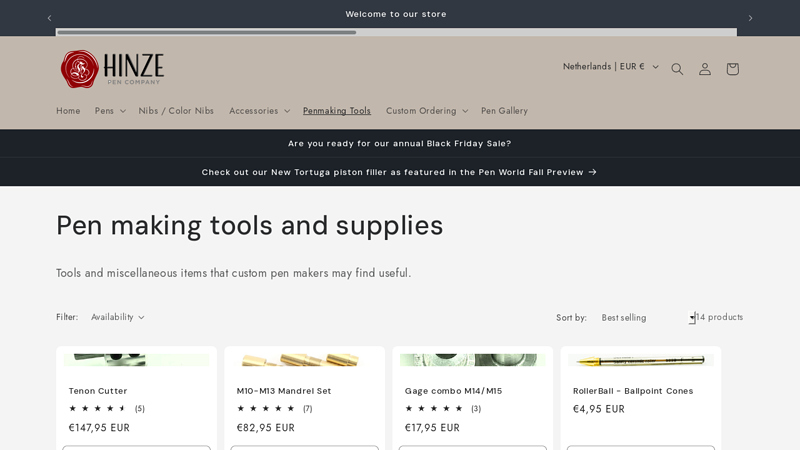The image size is (800, 450).
Task: Click M10-M13 Mandrel Set product image
Action: tap(305, 360)
